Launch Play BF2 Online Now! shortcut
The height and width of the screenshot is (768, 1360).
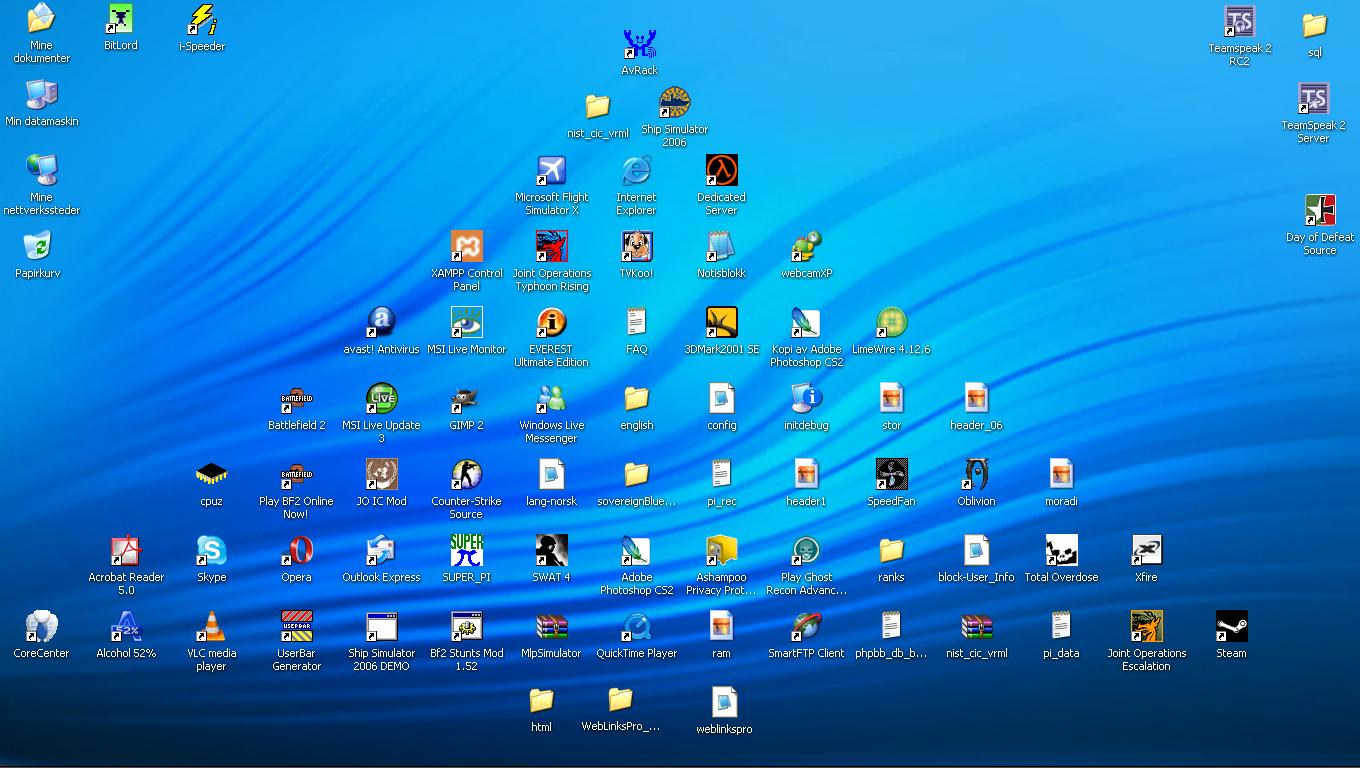[296, 475]
